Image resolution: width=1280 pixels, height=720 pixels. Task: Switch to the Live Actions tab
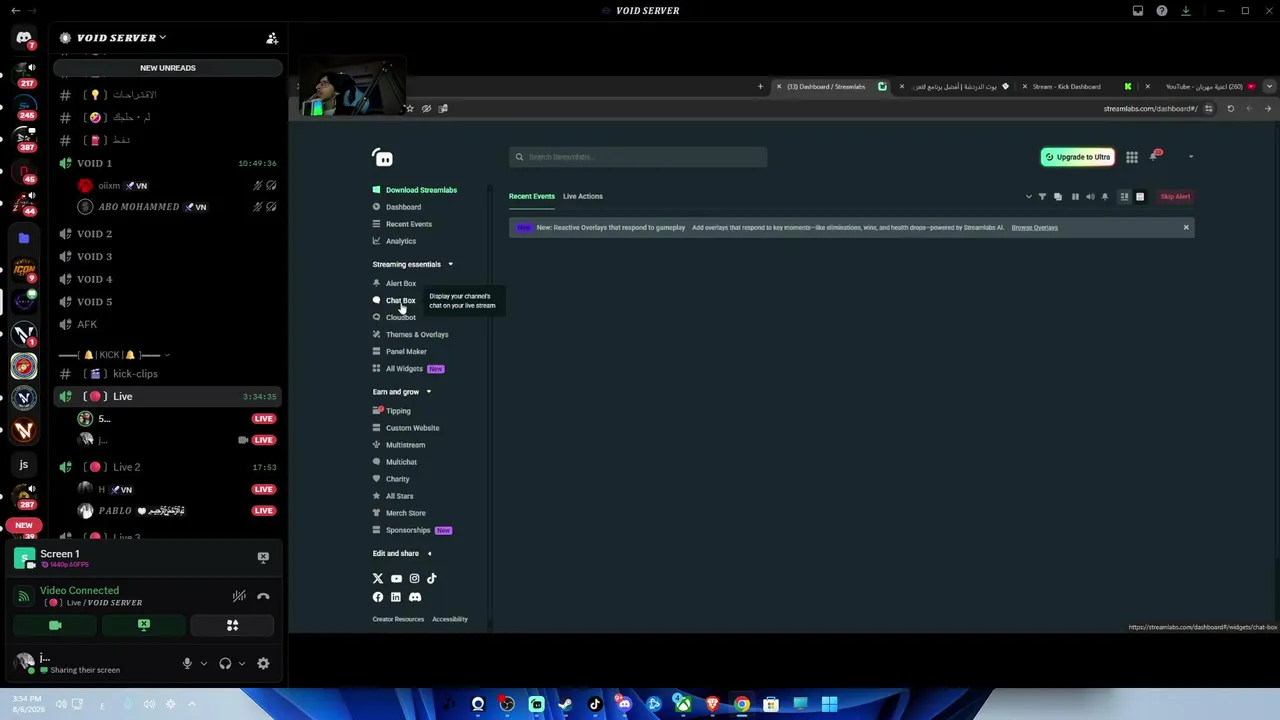click(583, 196)
